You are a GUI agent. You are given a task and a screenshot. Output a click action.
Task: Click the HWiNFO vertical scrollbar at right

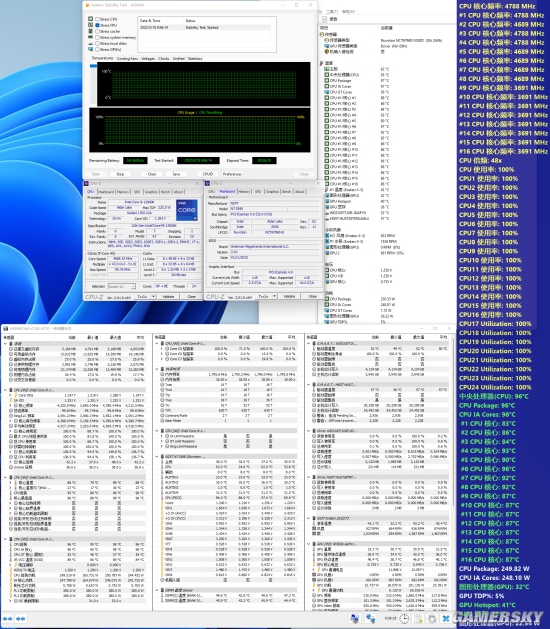click(x=454, y=473)
